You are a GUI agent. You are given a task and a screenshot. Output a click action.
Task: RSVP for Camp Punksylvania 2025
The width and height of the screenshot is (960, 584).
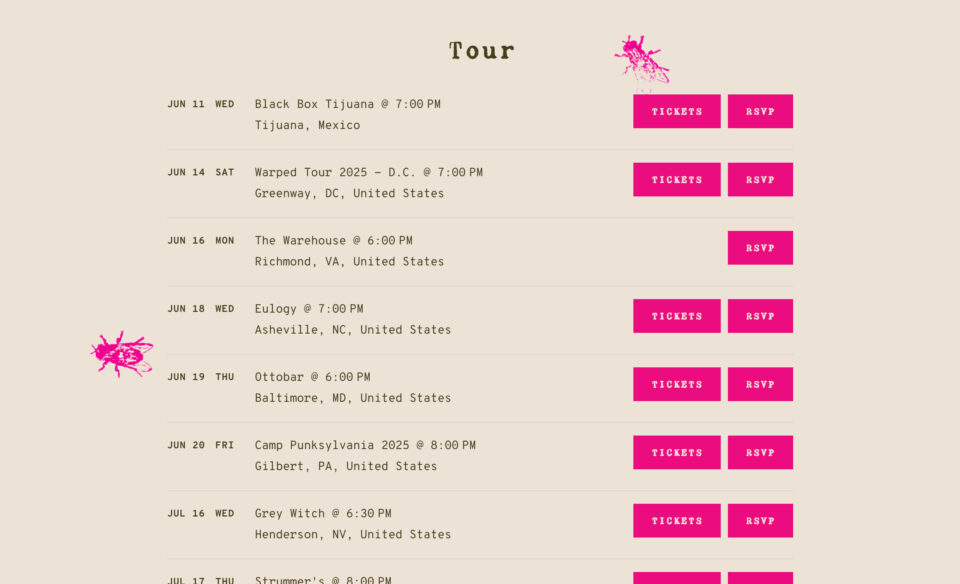760,452
